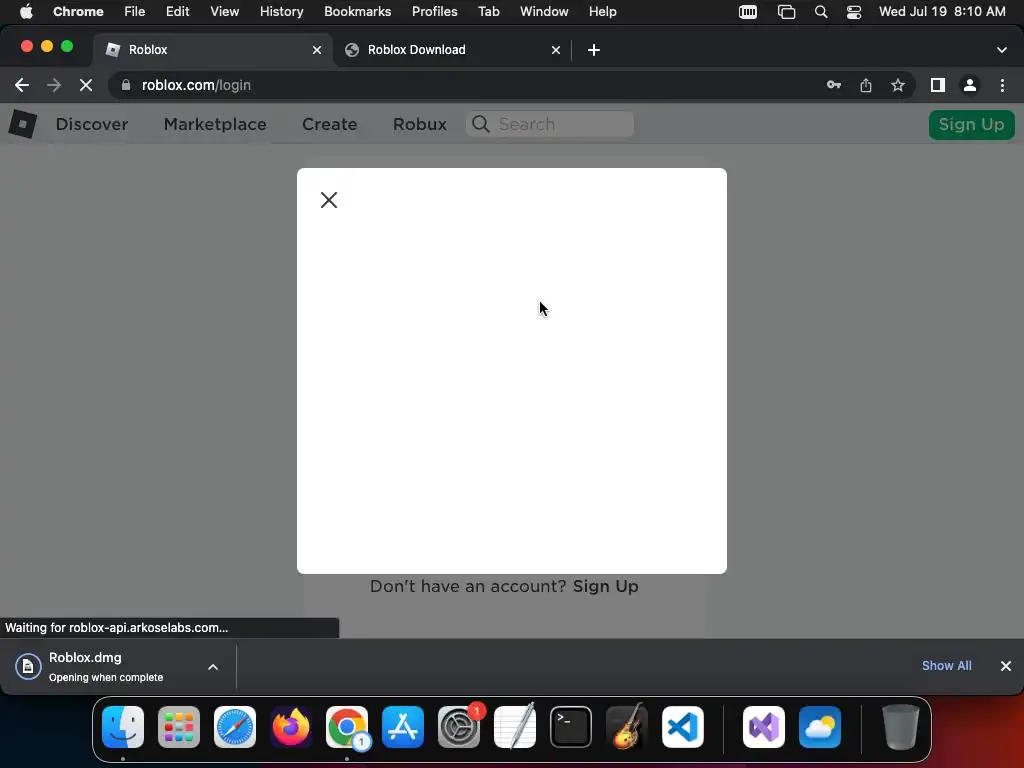Viewport: 1024px width, 768px height.
Task: Switch to the Roblox tab
Action: tap(212, 50)
